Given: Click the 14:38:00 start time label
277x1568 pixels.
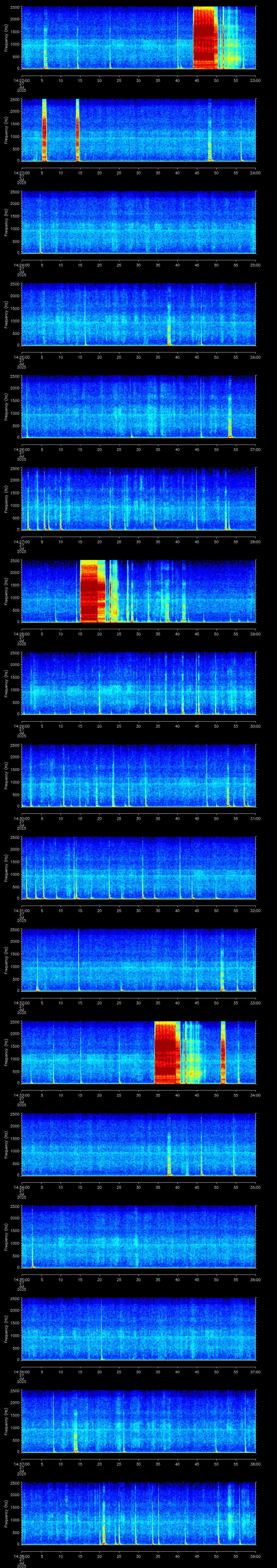Looking at the screenshot, I should click(22, 1556).
